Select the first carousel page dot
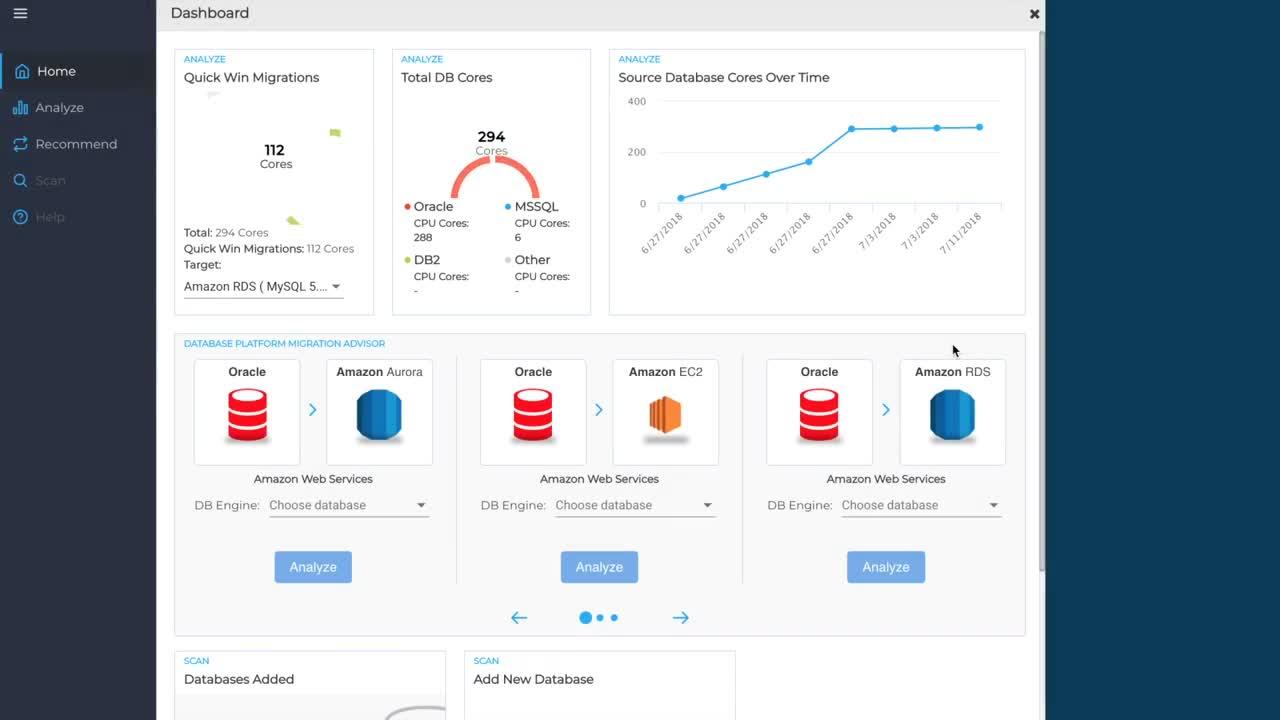 [x=586, y=618]
